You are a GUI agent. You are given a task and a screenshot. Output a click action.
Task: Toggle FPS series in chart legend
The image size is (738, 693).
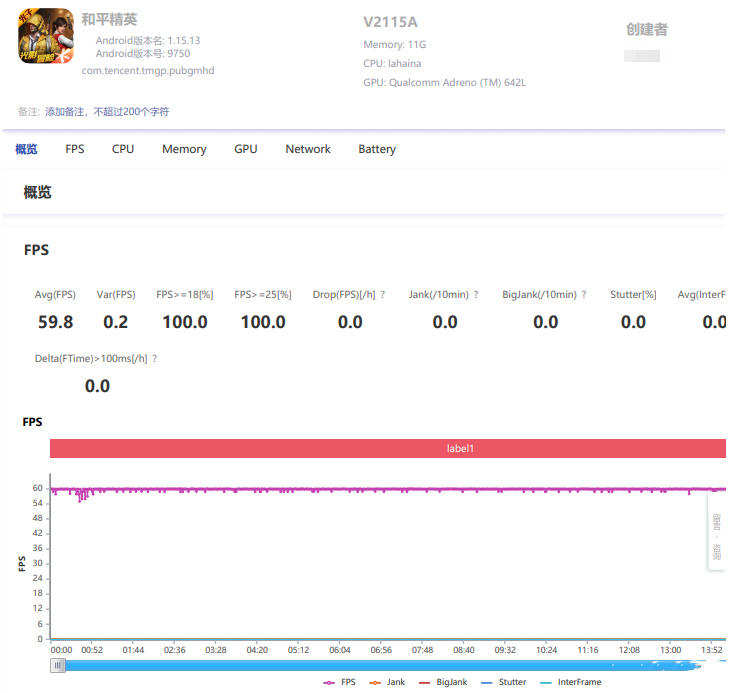[339, 682]
